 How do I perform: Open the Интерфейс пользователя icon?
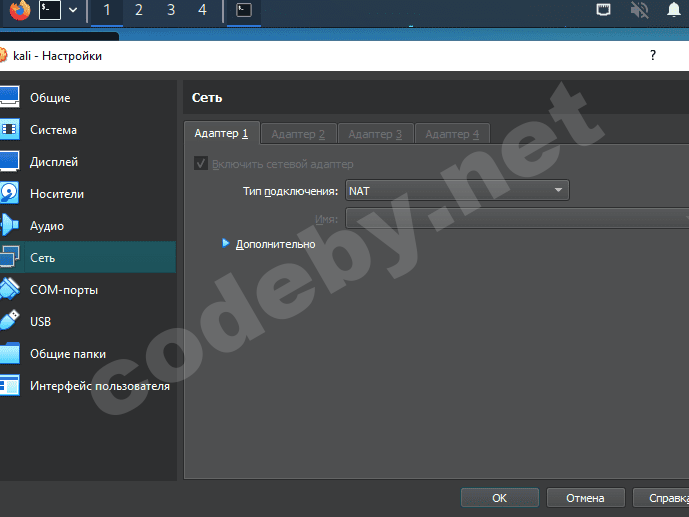[x=9, y=386]
